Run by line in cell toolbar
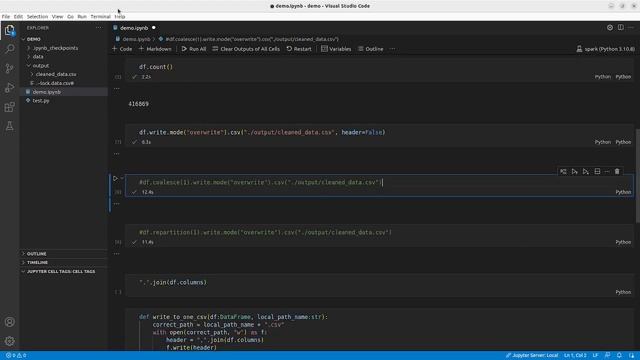 click(x=563, y=172)
